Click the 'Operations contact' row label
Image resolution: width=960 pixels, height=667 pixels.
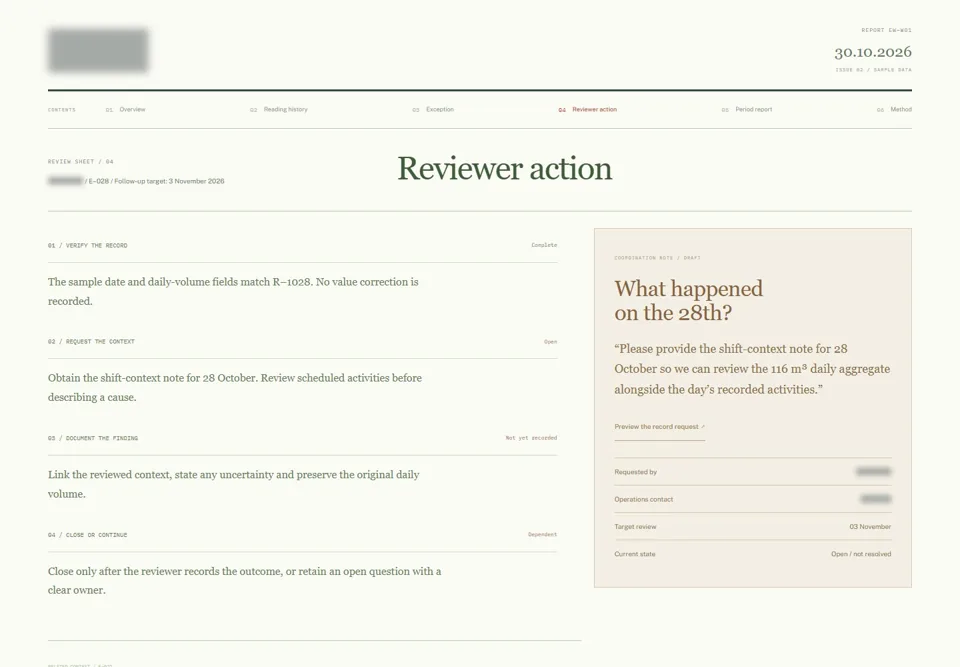643,500
